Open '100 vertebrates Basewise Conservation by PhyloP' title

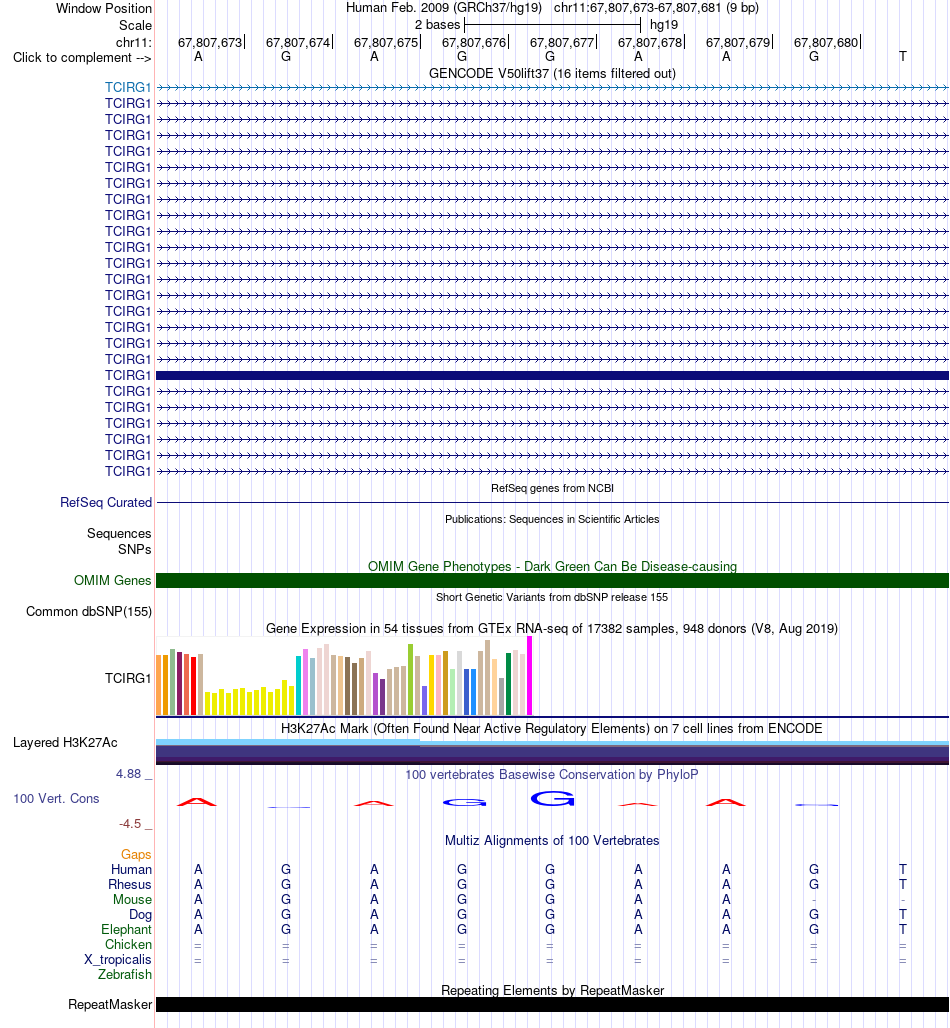click(552, 775)
